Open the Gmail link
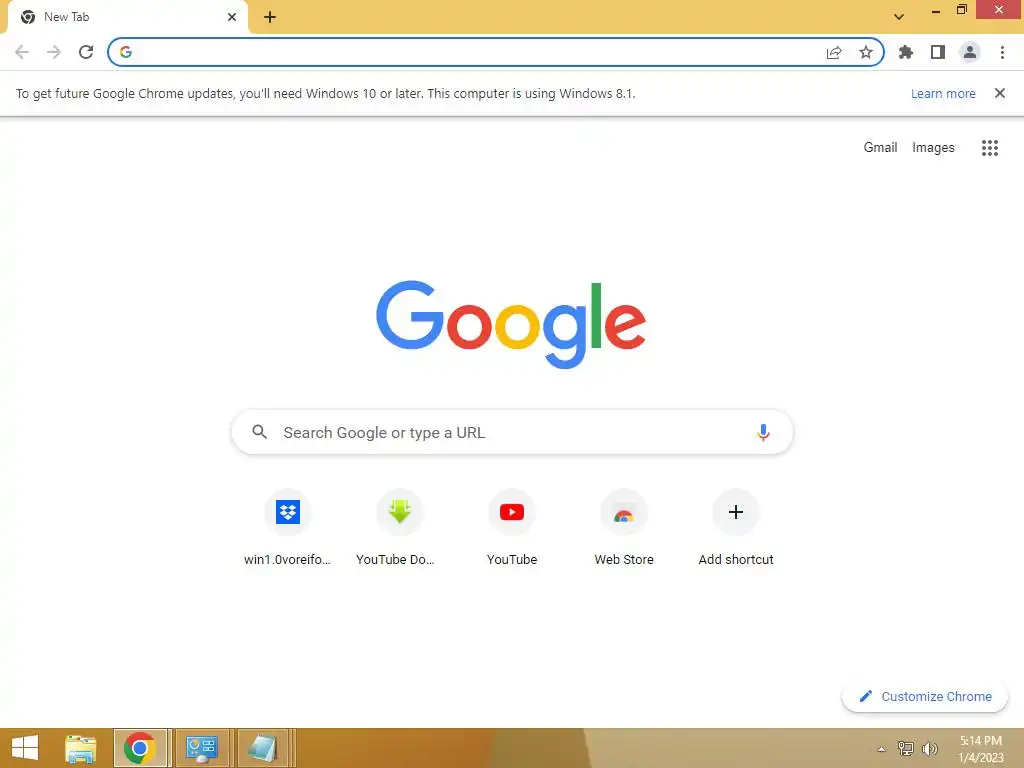Screen dimensions: 1024x768 click(880, 148)
